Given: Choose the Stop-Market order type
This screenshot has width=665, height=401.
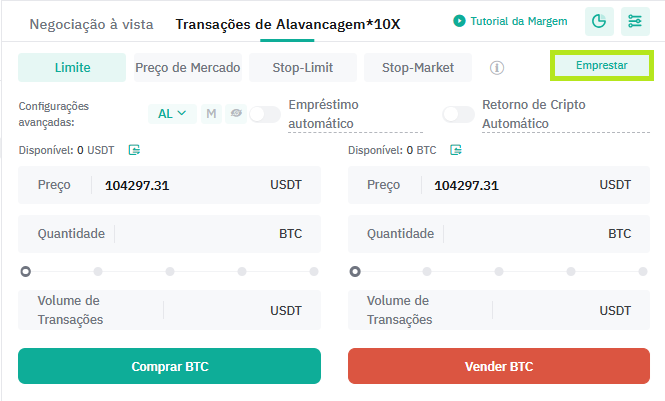Looking at the screenshot, I should coord(418,67).
